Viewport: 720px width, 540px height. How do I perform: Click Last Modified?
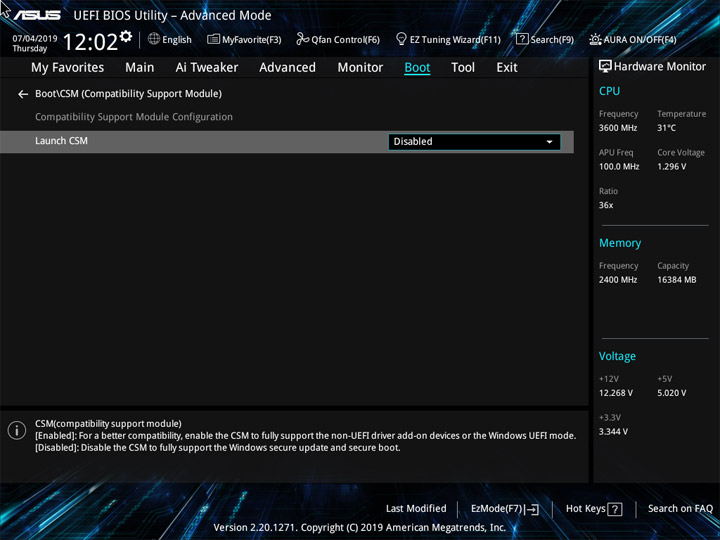tap(416, 509)
